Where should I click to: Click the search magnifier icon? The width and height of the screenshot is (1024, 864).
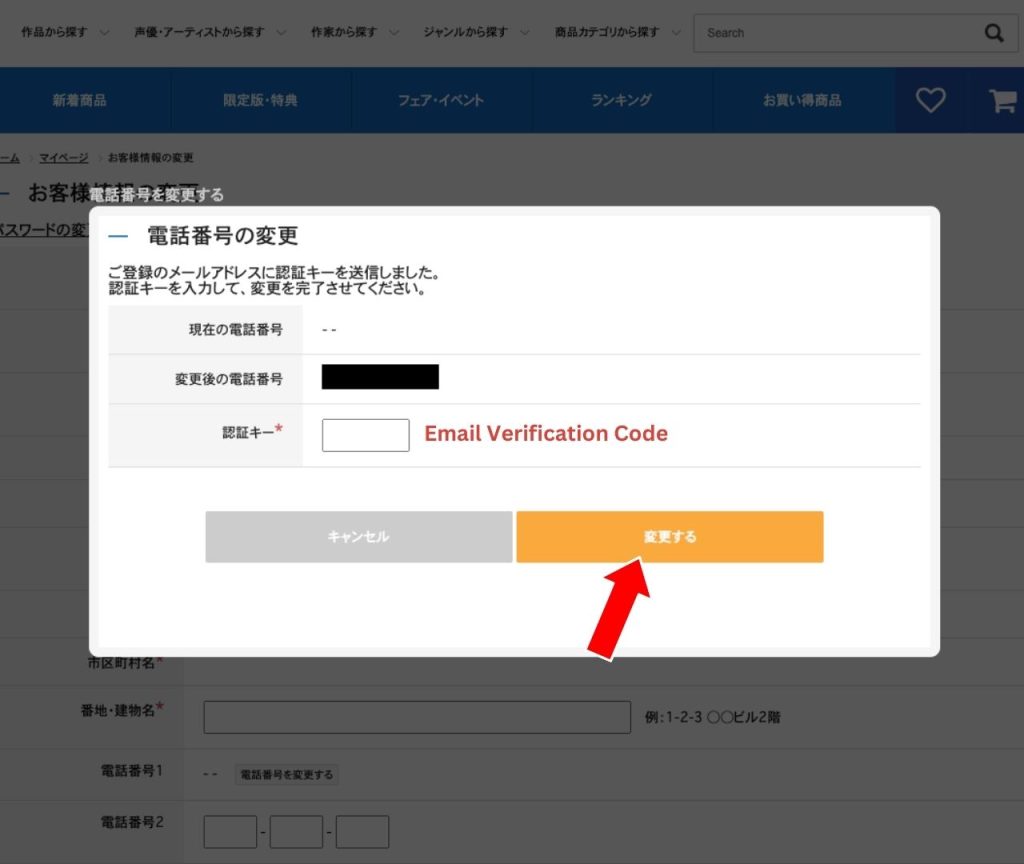(994, 33)
